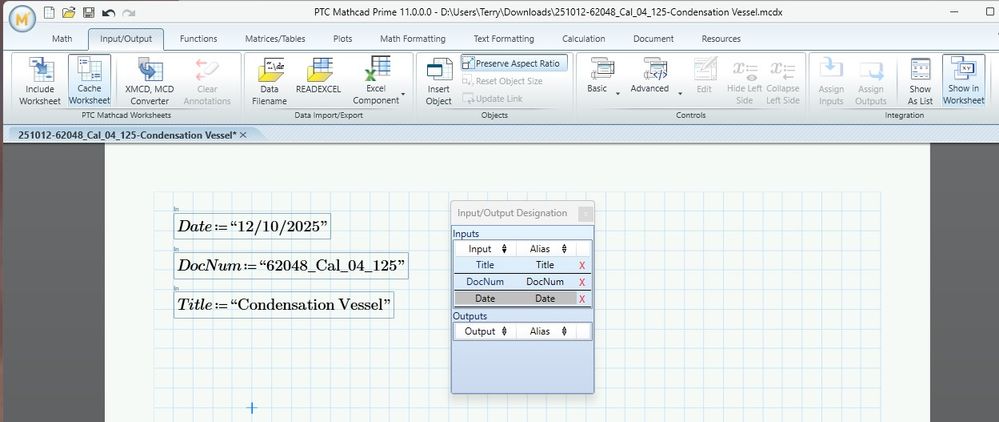
Task: Click the Input/Output Designation panel title
Action: point(512,213)
